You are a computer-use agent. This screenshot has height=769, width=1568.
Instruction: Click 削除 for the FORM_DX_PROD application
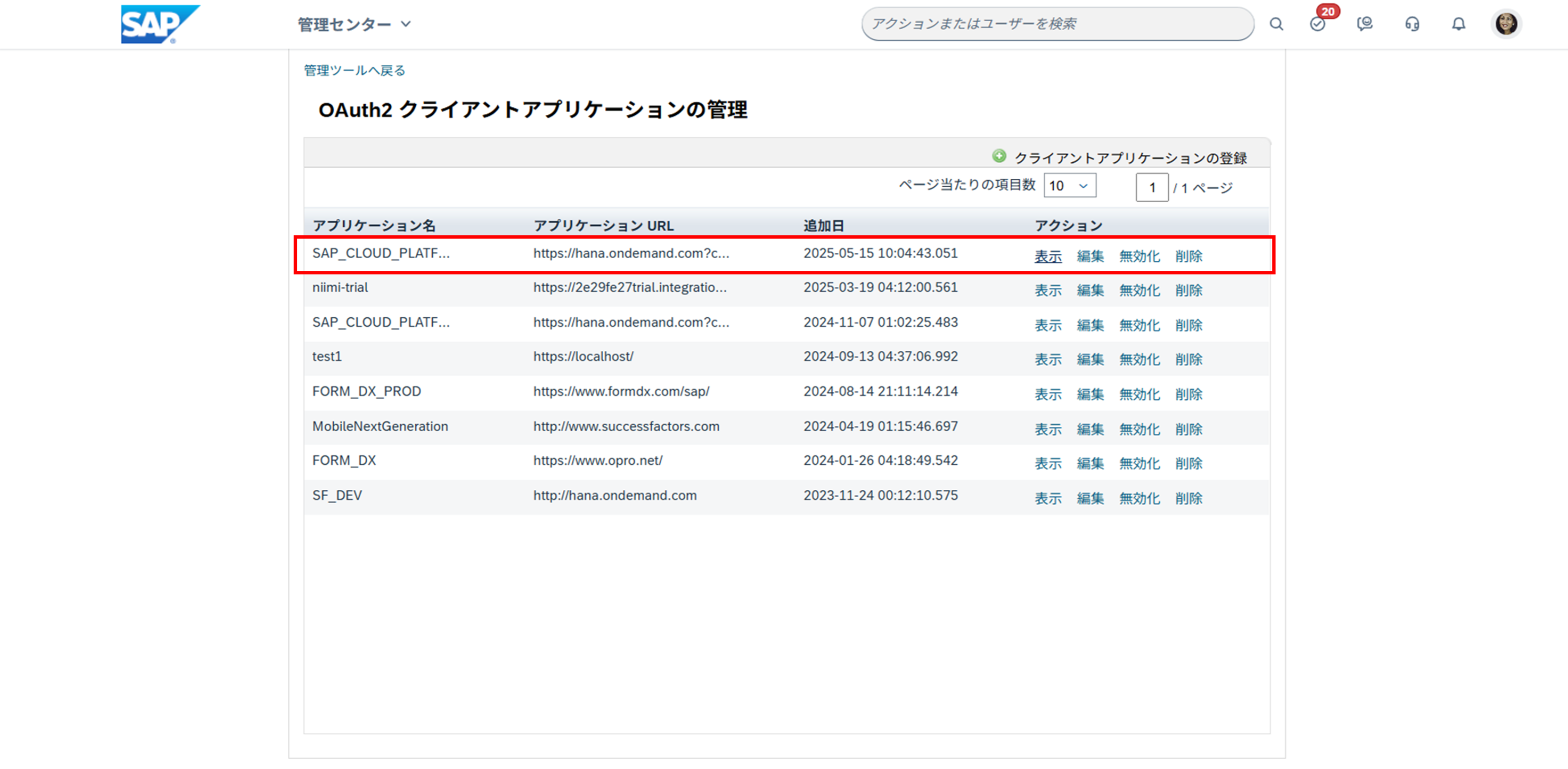[1188, 394]
